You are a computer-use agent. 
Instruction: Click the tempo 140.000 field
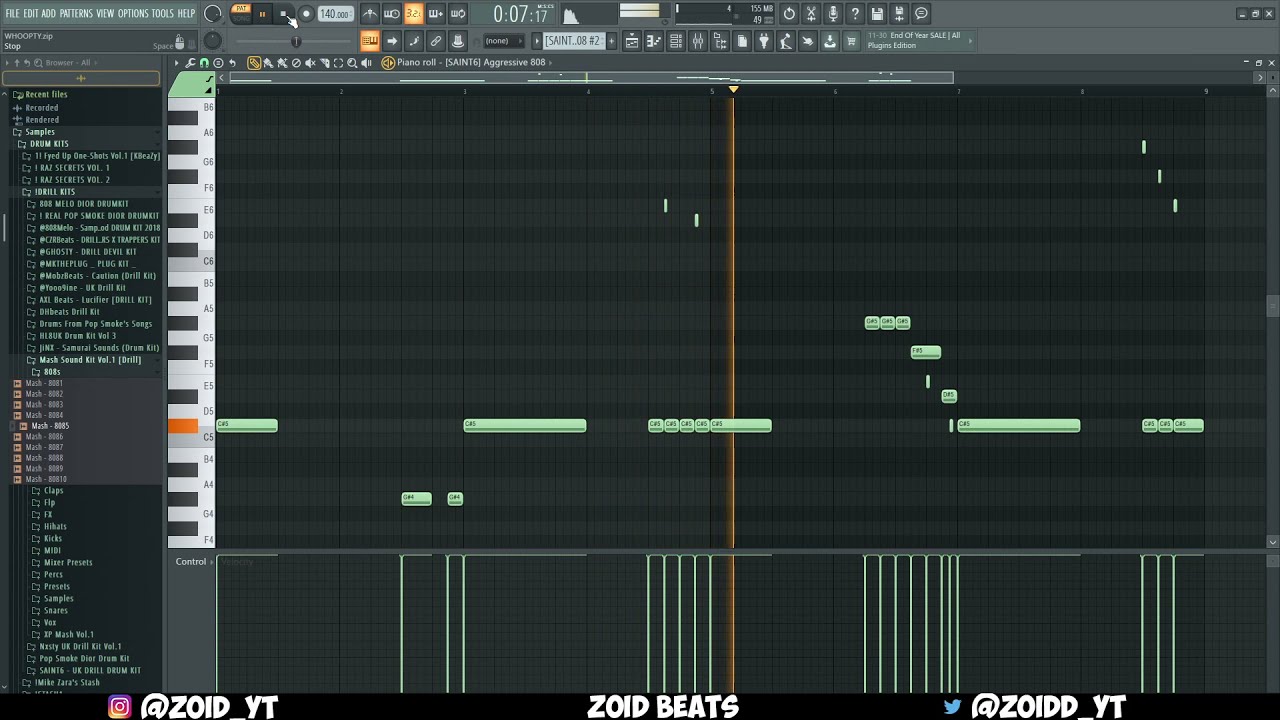coord(335,14)
